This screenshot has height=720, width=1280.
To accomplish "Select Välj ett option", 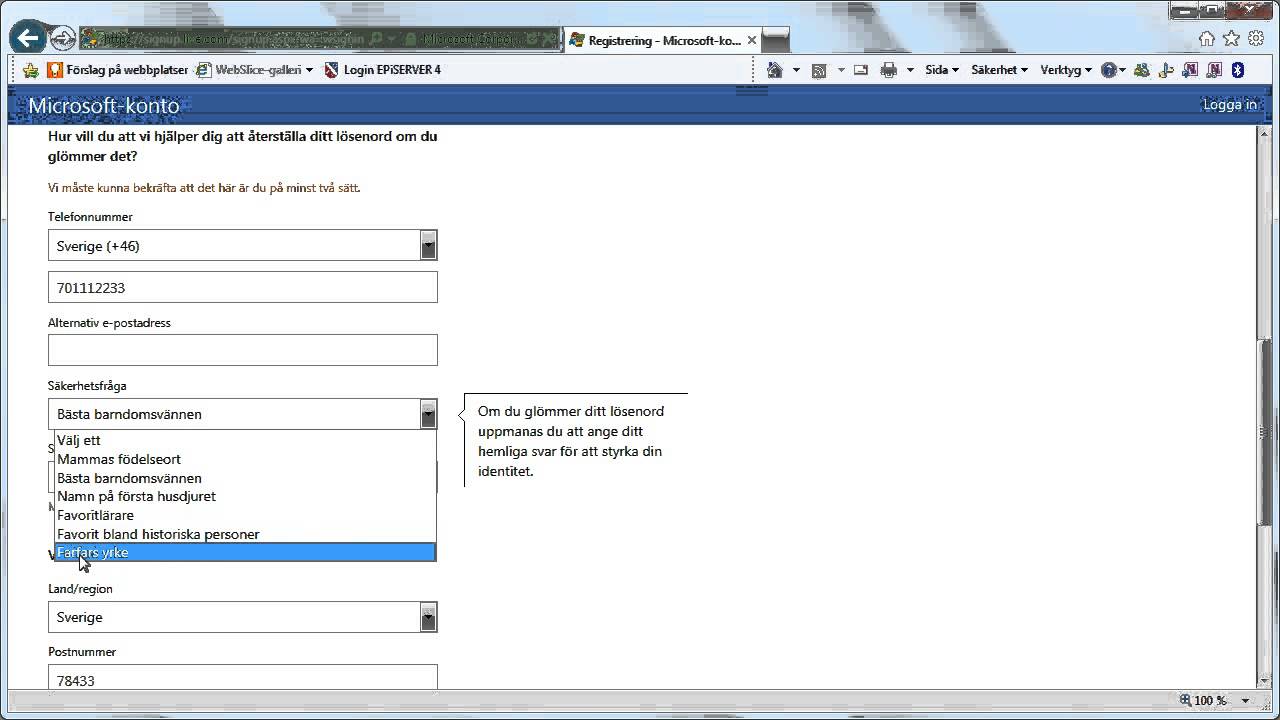I will [245, 440].
